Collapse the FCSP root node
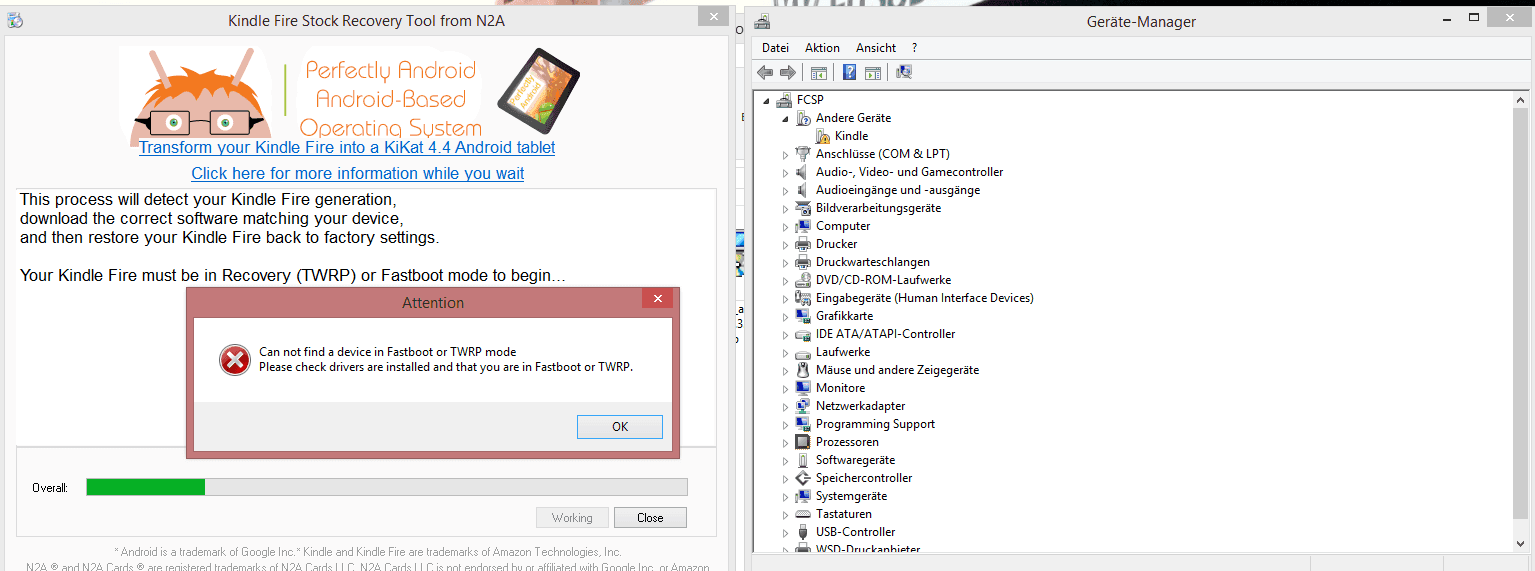This screenshot has width=1535, height=571. coord(767,100)
